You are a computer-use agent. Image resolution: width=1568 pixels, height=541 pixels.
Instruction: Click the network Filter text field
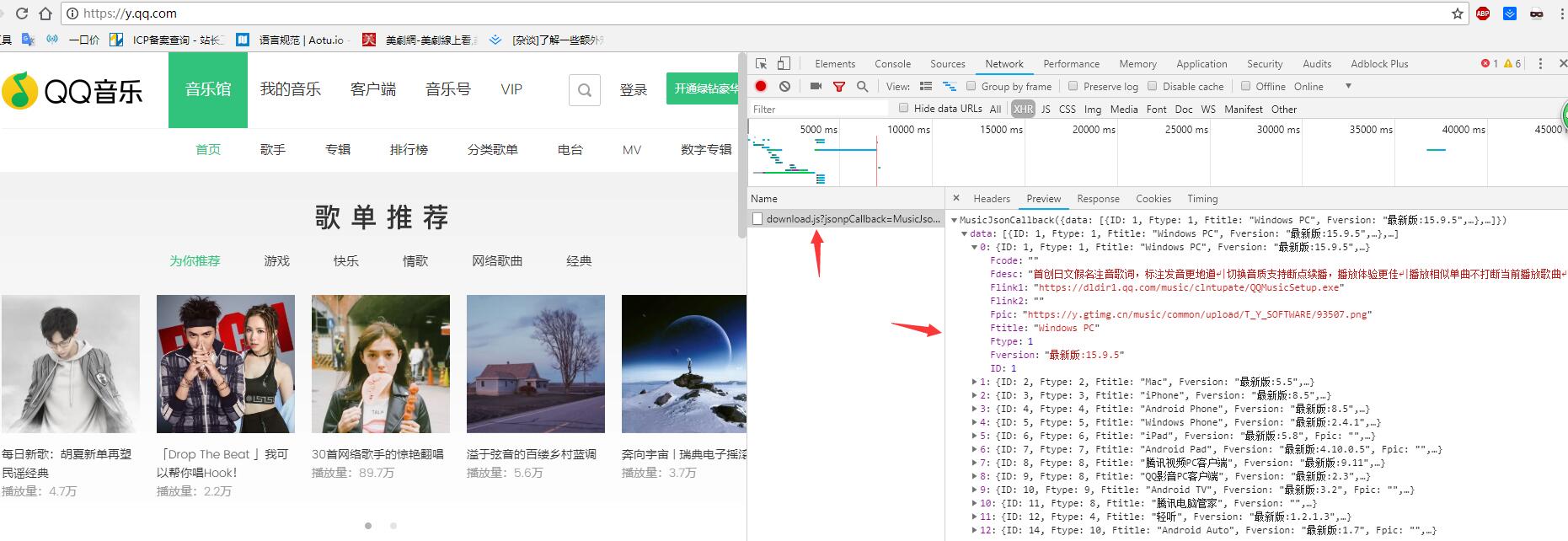pos(819,109)
